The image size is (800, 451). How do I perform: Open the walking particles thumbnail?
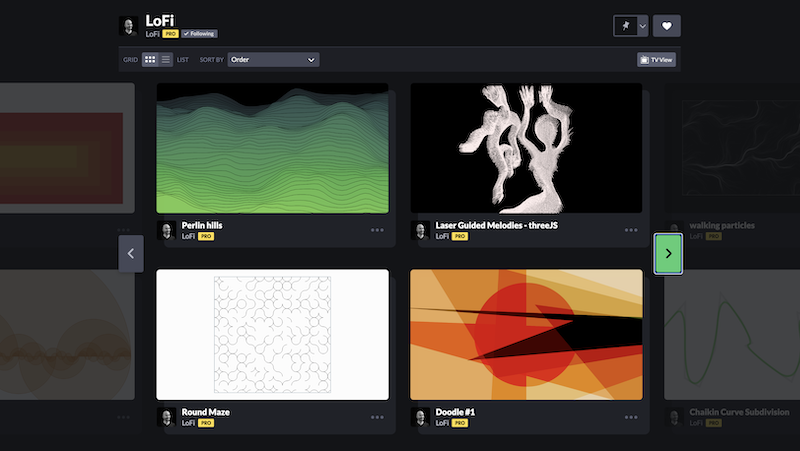732,148
